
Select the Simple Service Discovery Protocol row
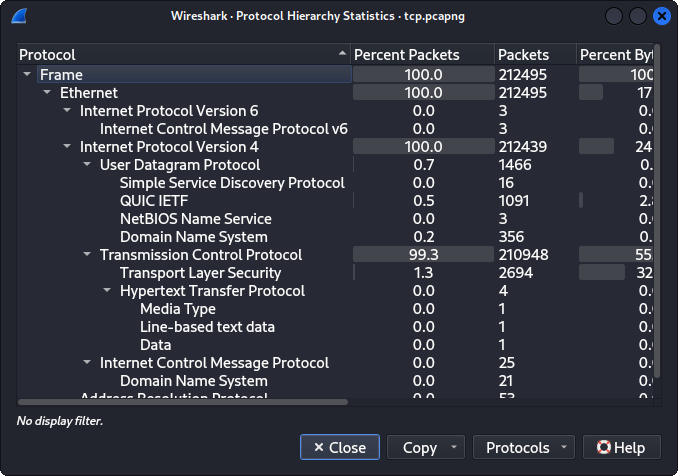[x=231, y=183]
